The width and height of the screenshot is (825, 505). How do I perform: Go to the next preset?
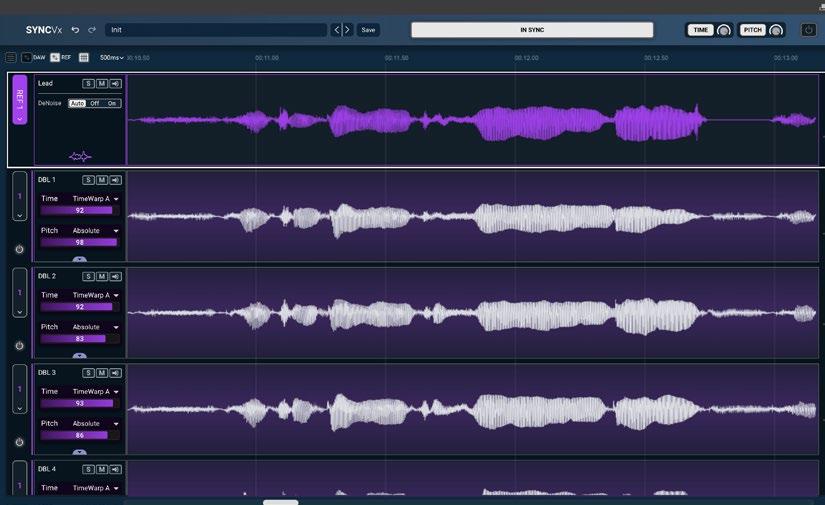(x=347, y=30)
